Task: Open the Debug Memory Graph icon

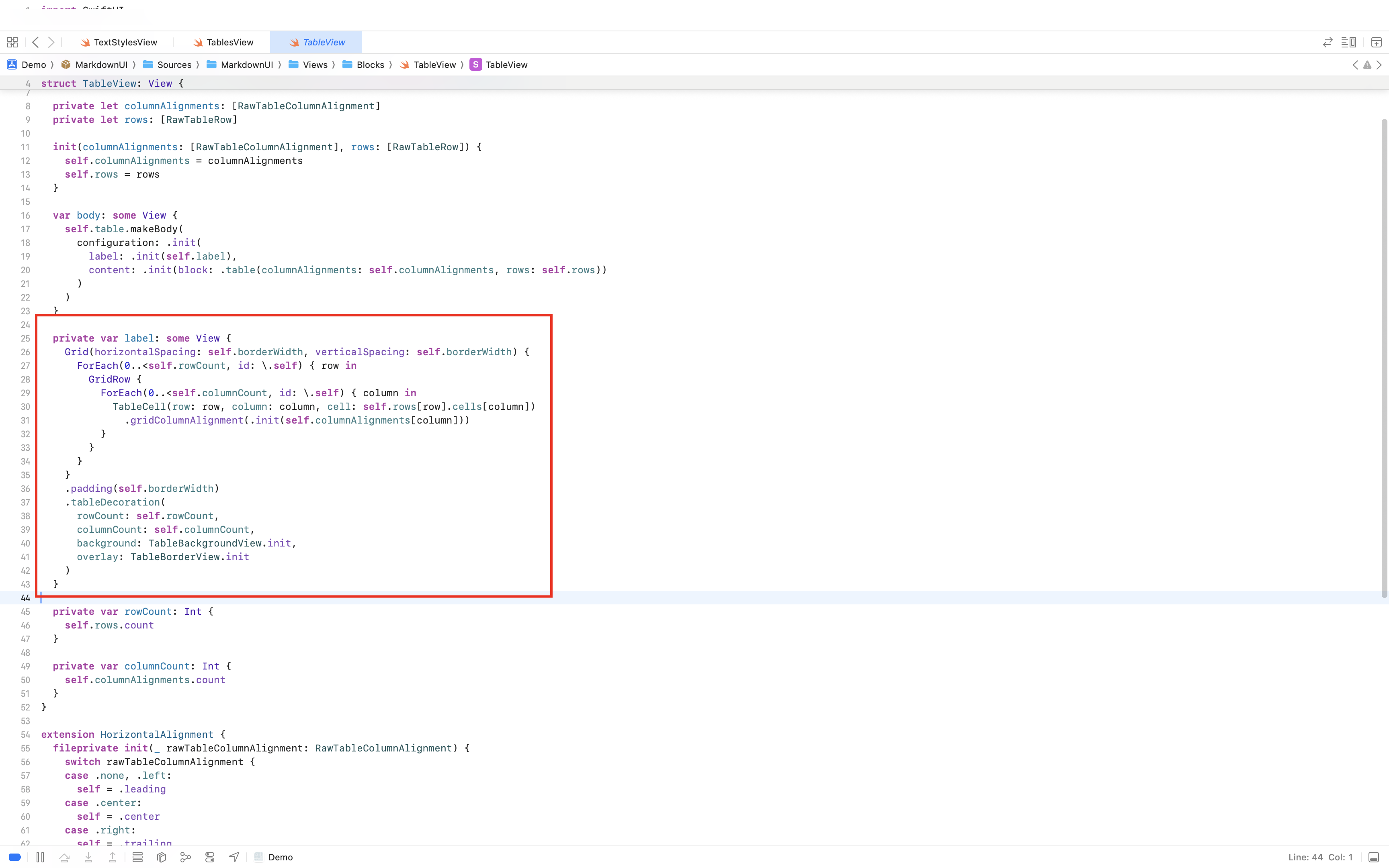Action: pyautogui.click(x=185, y=857)
